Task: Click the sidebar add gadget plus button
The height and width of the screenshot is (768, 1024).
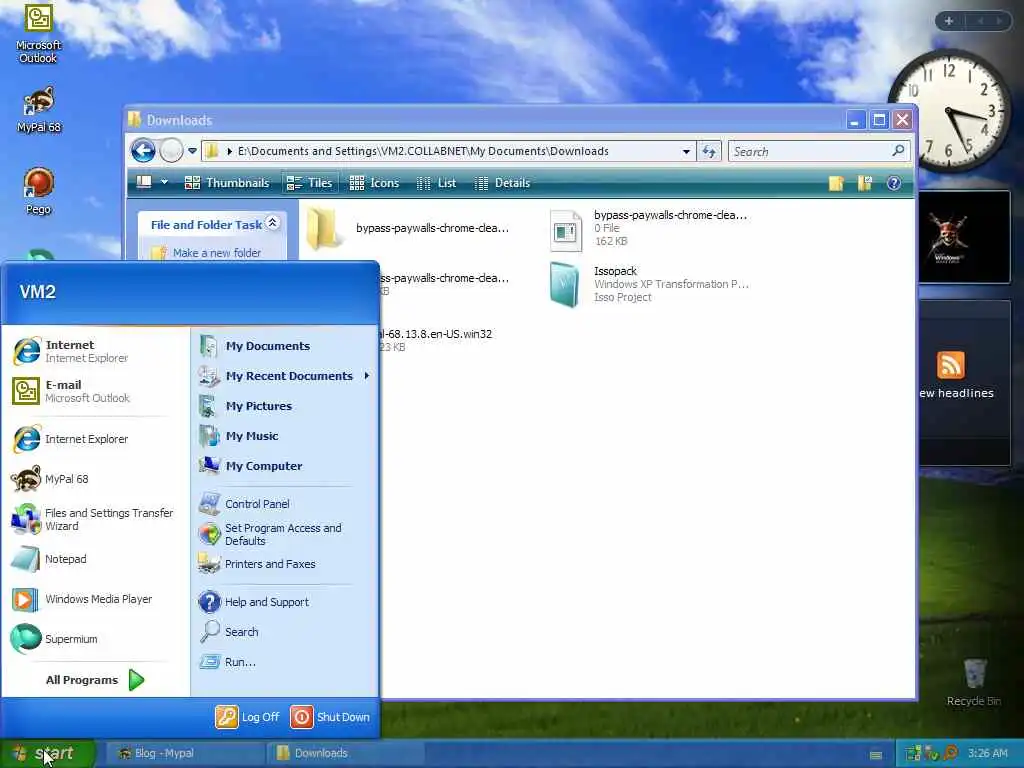Action: [949, 21]
